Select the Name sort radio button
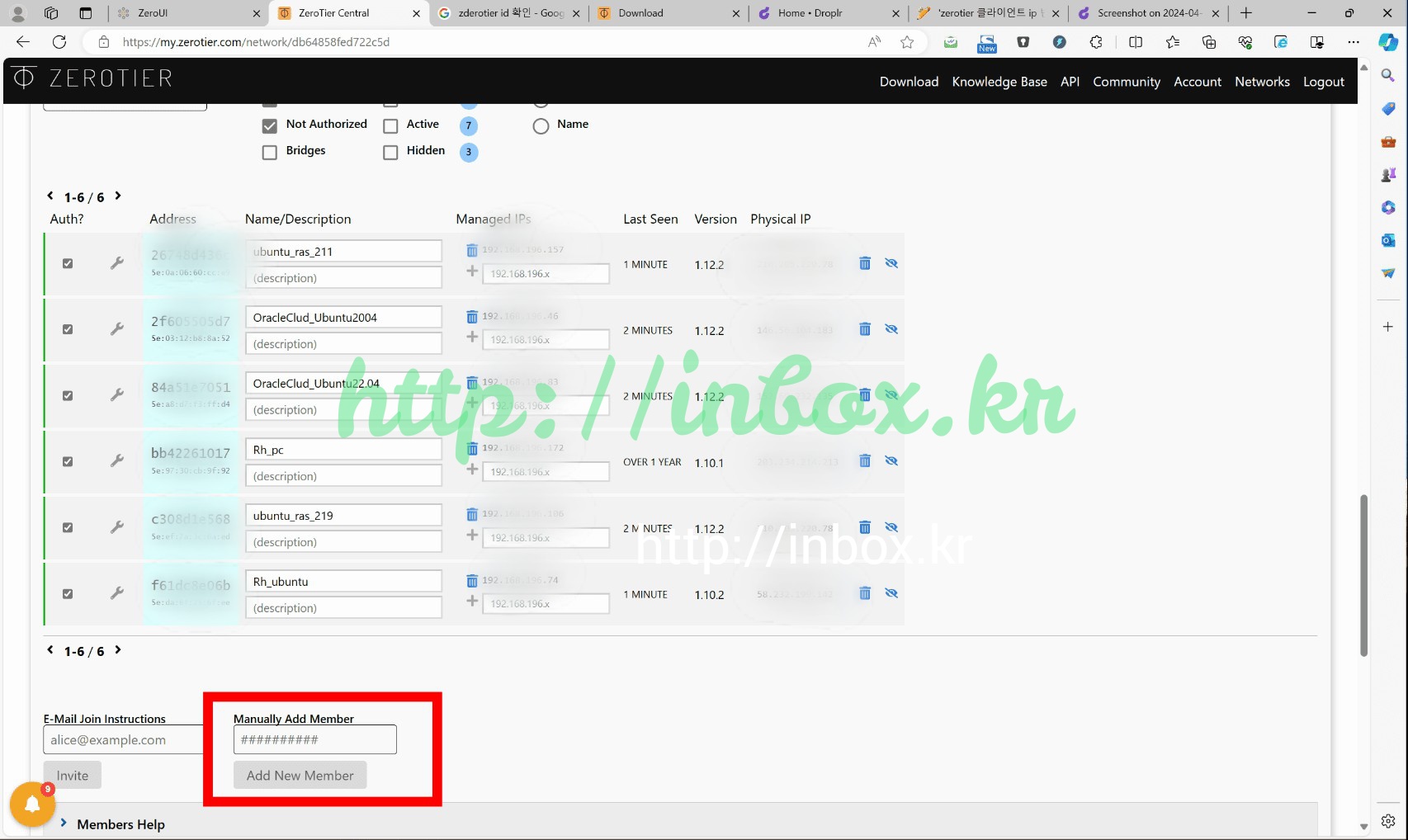 pos(541,126)
